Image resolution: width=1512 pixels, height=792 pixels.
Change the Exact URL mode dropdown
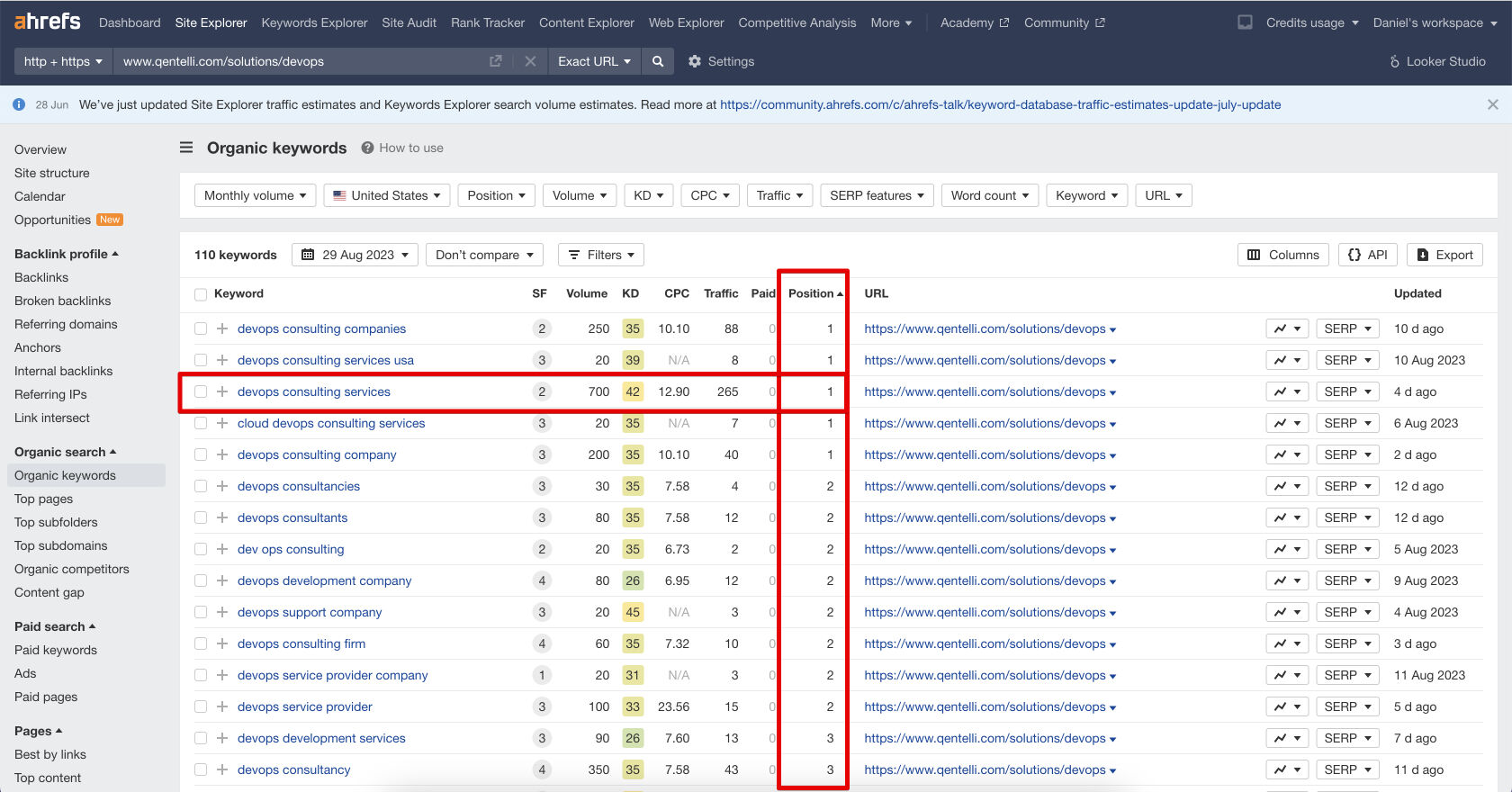click(x=594, y=61)
